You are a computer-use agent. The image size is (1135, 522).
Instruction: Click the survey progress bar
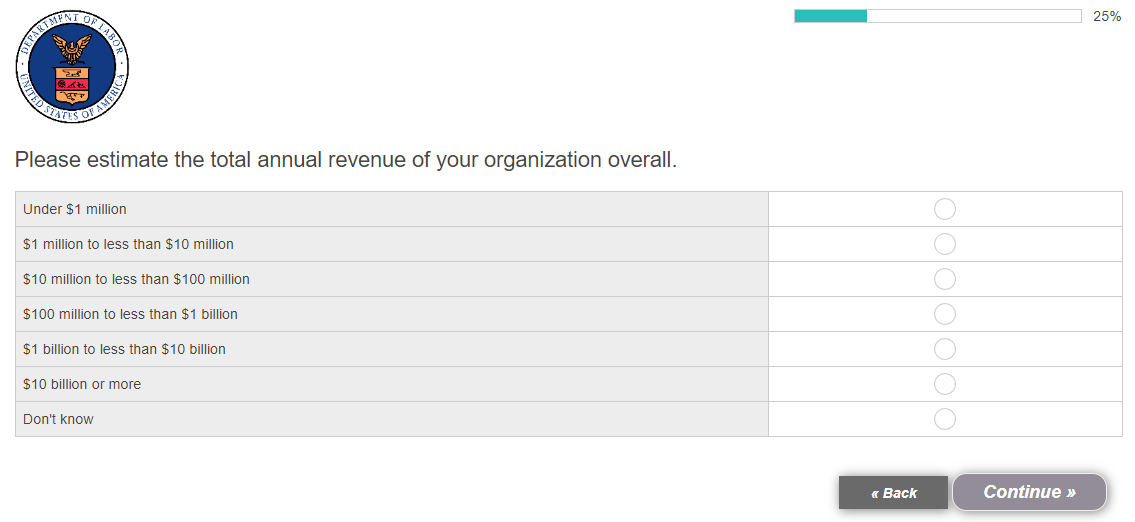tap(937, 16)
